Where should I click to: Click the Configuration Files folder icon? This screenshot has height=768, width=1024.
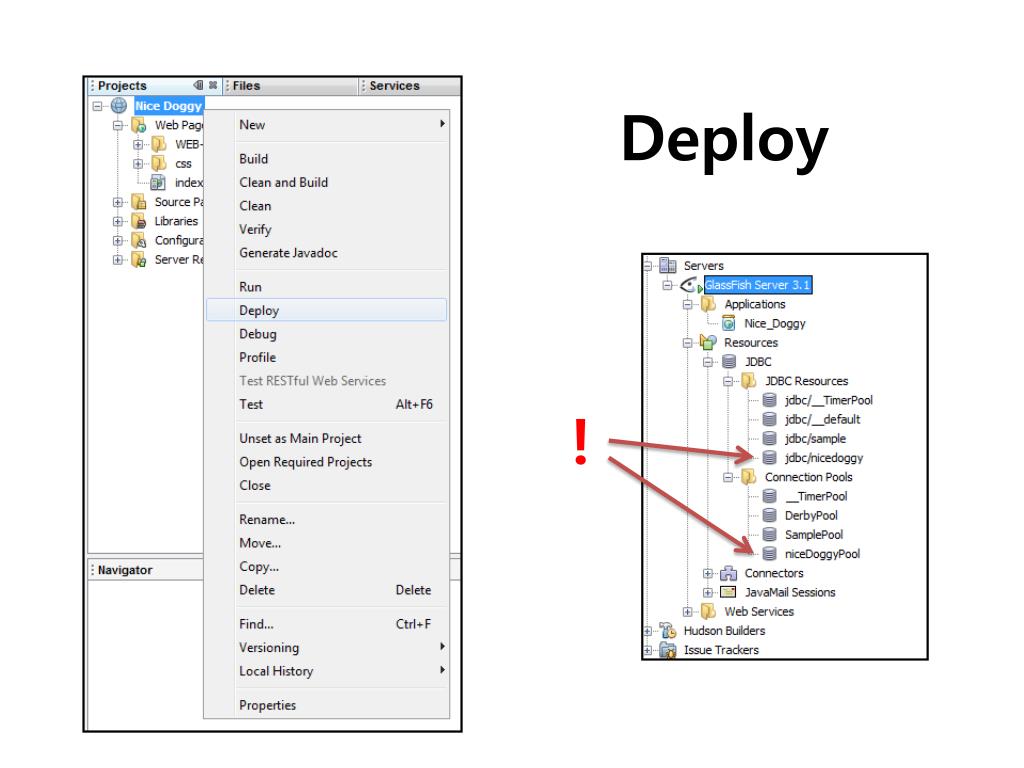[x=138, y=240]
